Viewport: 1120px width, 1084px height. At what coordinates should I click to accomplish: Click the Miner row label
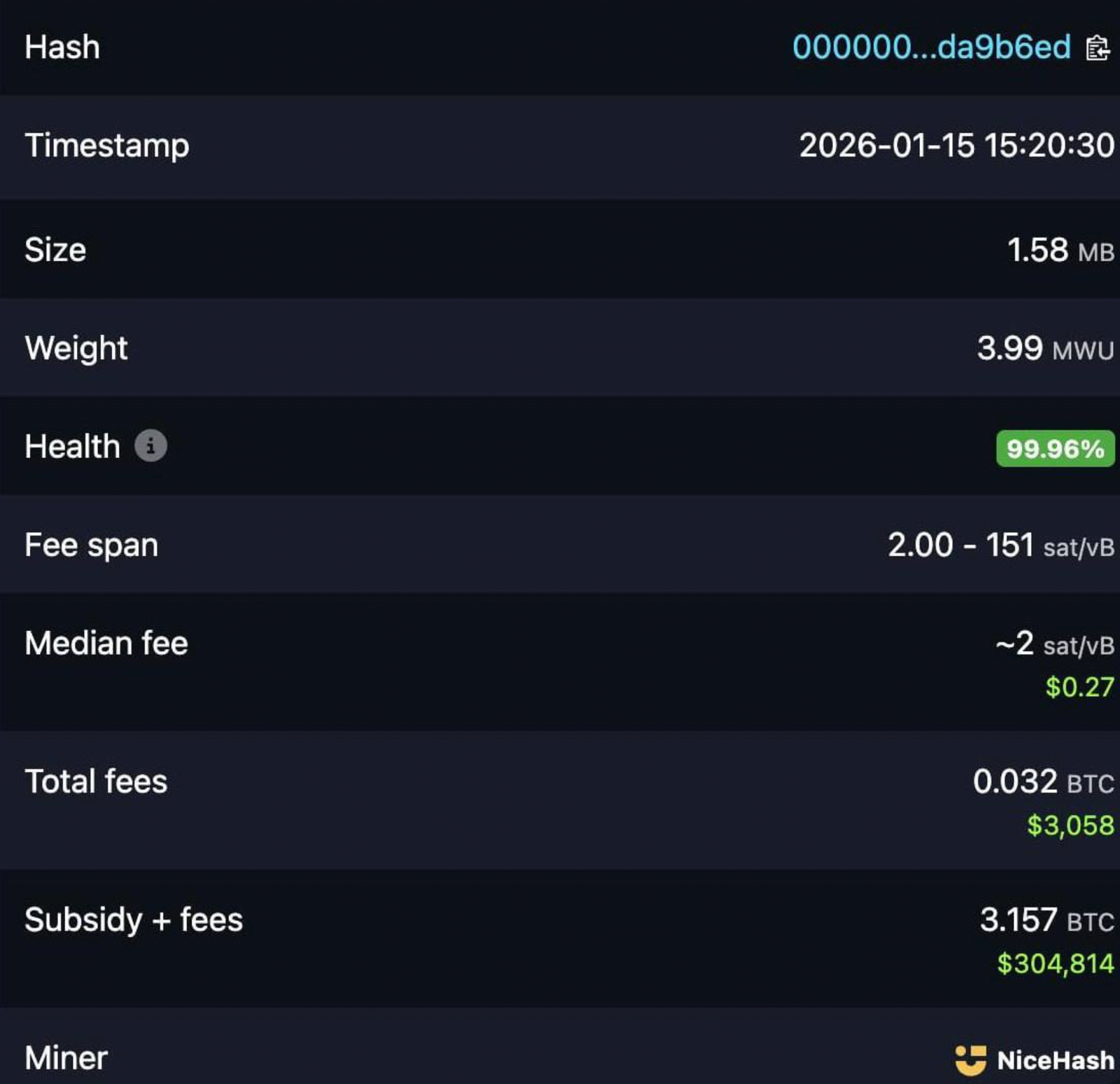pos(66,1058)
